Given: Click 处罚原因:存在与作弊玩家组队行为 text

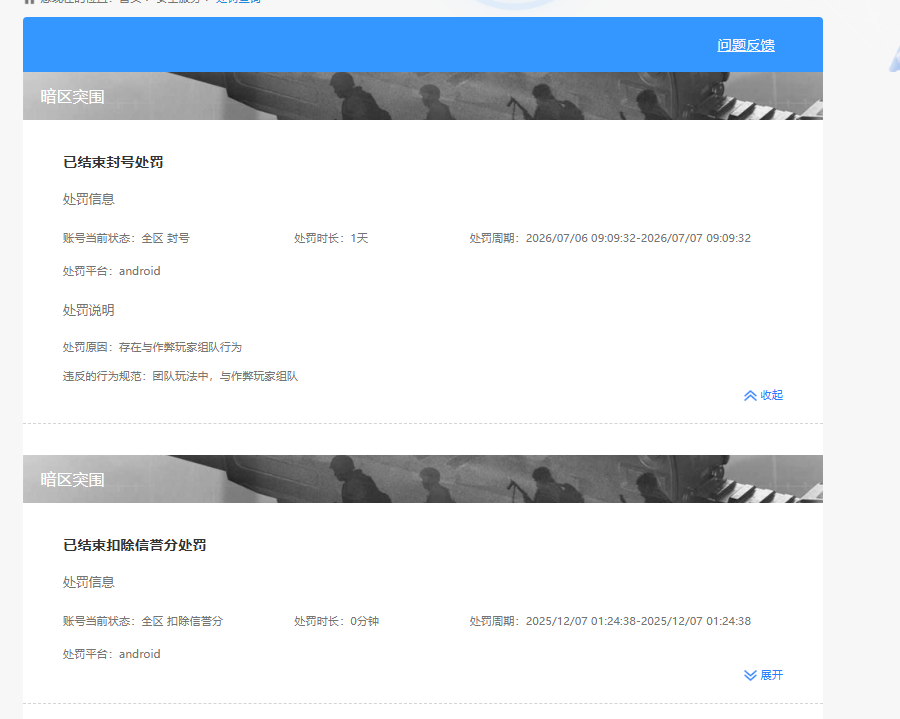Looking at the screenshot, I should click(152, 347).
